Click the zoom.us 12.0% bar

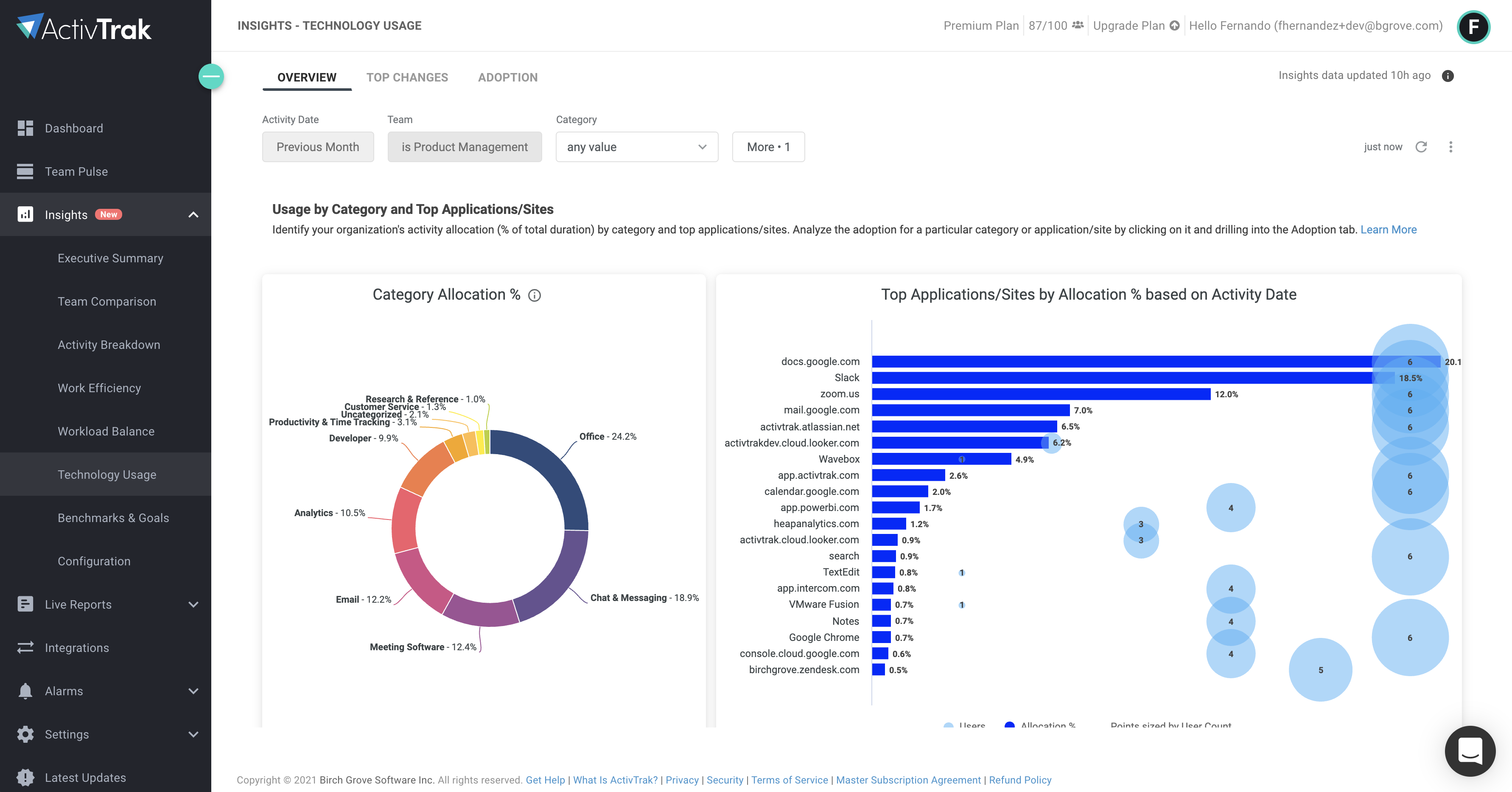[1041, 394]
